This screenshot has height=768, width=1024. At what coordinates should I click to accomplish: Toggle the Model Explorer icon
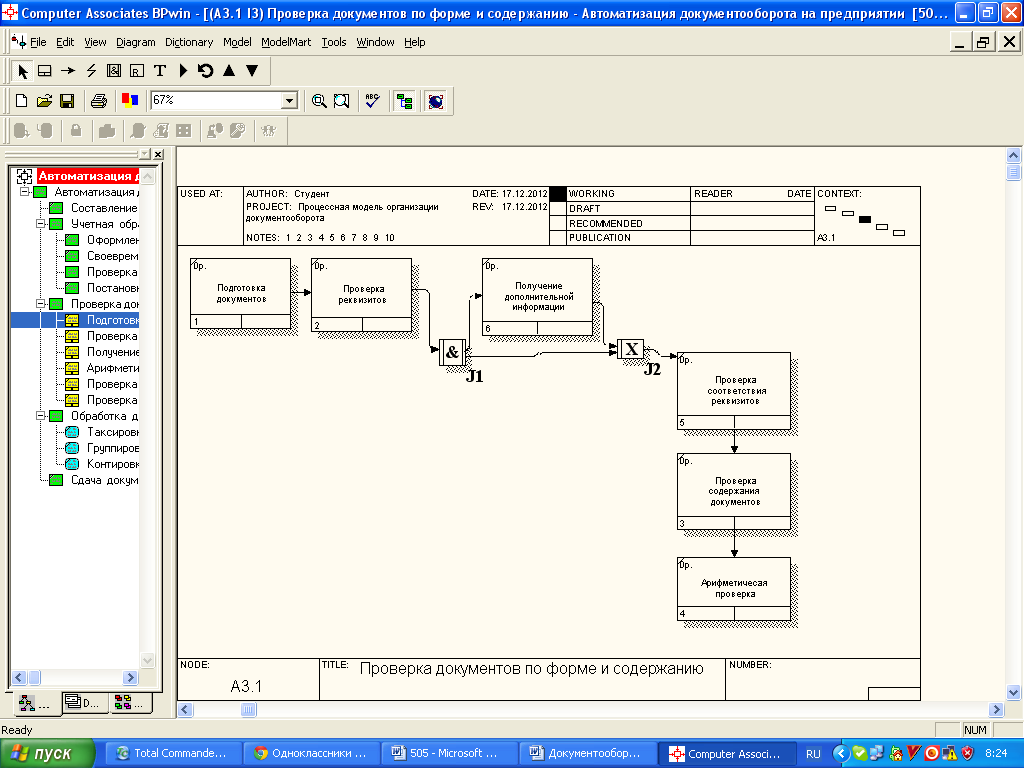[x=404, y=101]
